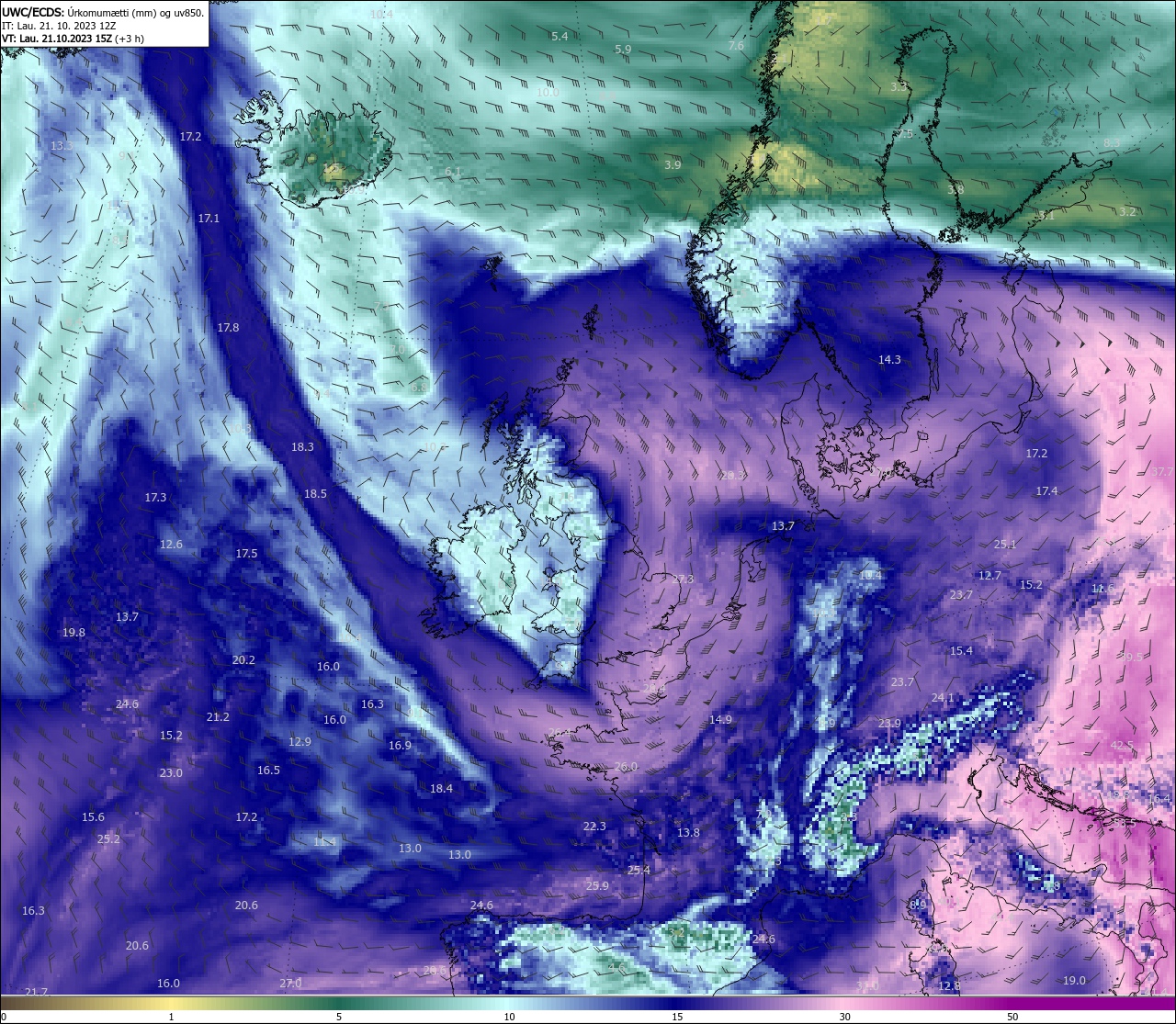Click the 25.2 value label
This screenshot has width=1176, height=1024.
point(108,839)
